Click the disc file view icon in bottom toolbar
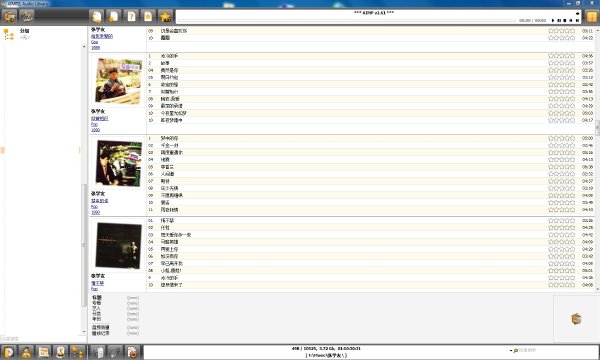The width and height of the screenshot is (600, 360). pos(8,352)
